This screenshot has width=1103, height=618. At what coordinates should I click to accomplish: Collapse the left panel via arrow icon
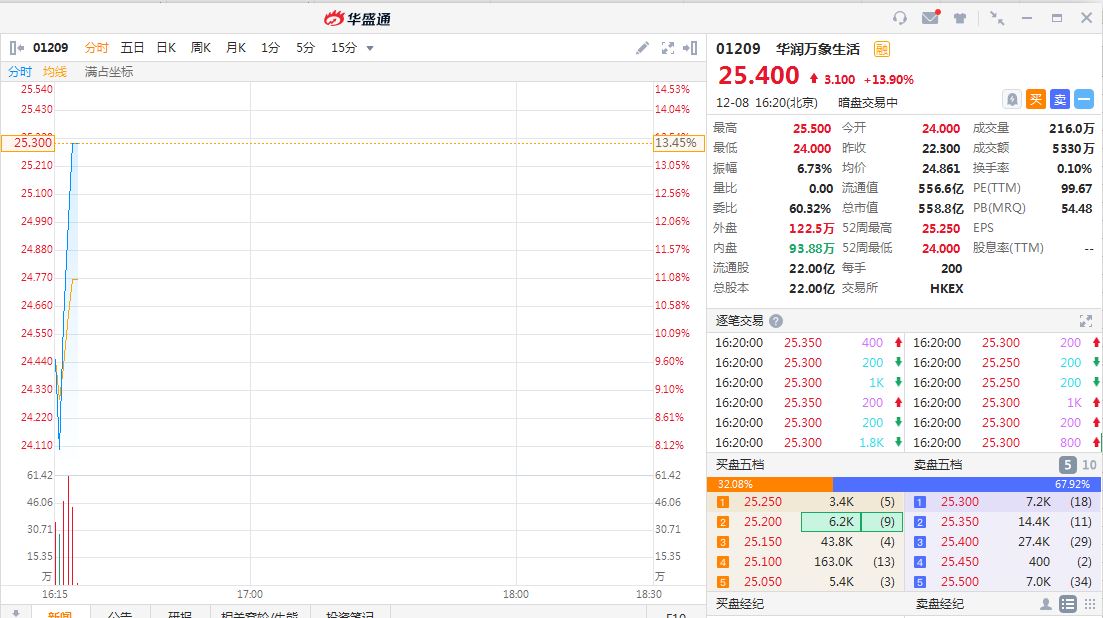coord(16,48)
